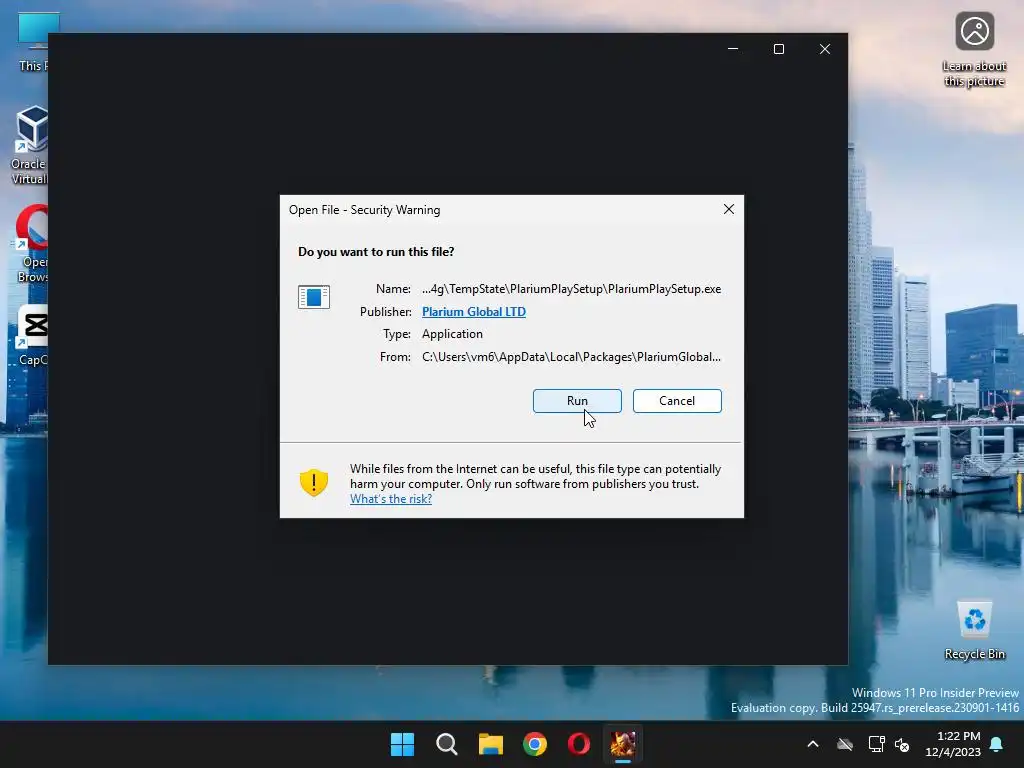Open the What's the risk? link

(391, 499)
